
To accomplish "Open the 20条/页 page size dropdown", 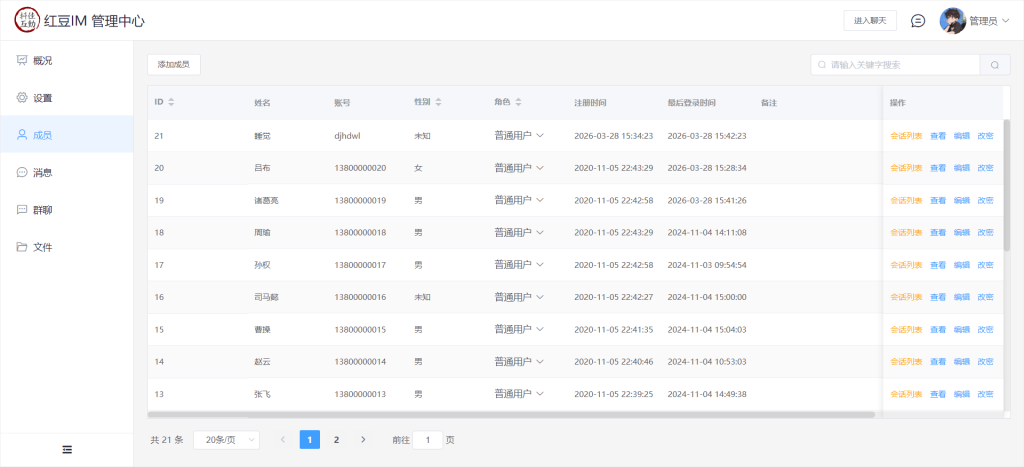I will pos(226,440).
